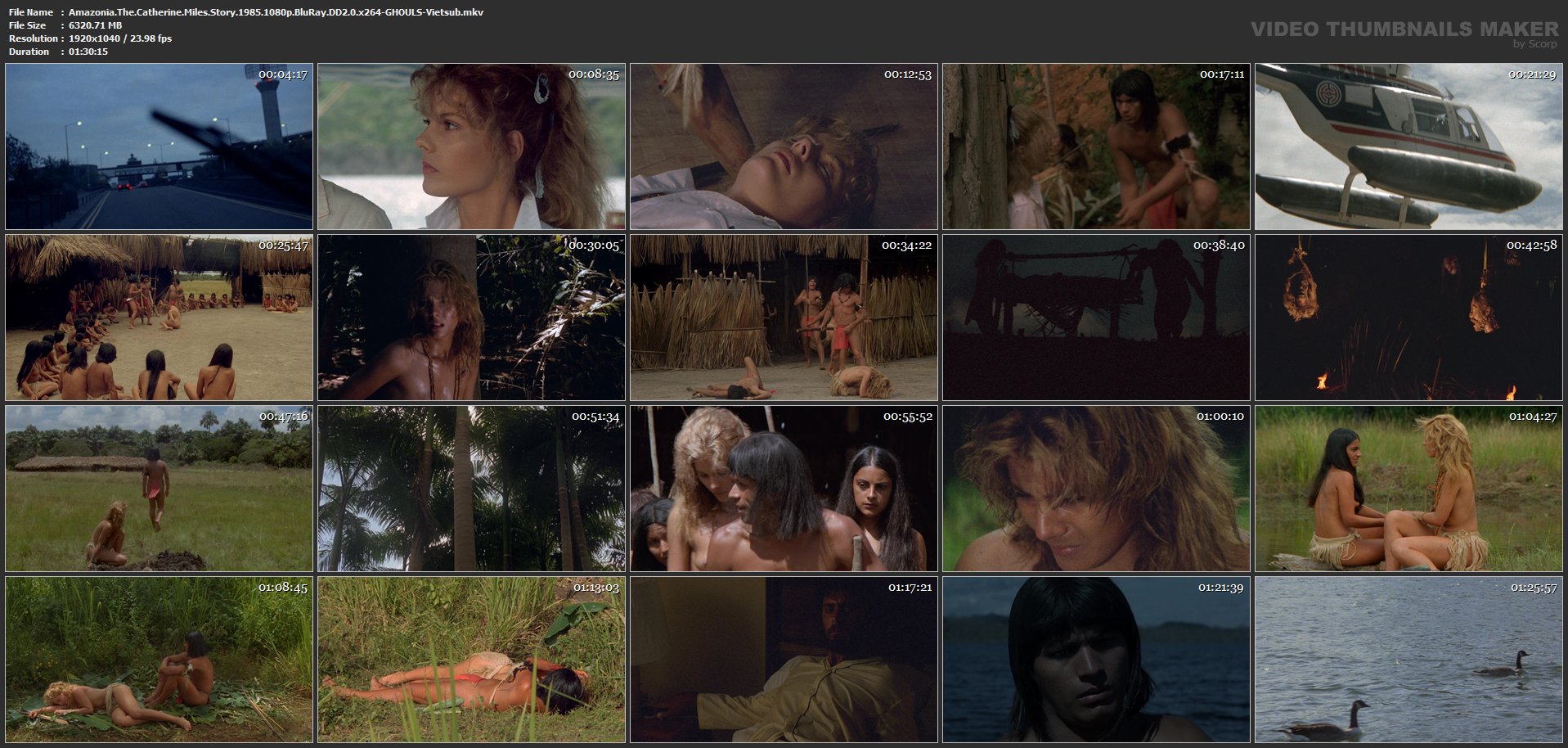
Task: Click the file size value 6320.71 MB
Action: tap(95, 25)
